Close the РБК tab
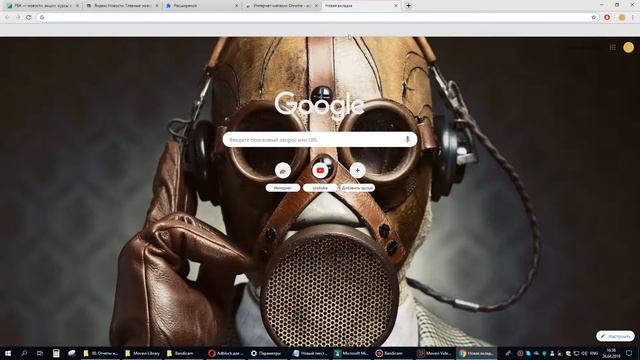The width and height of the screenshot is (640, 360). point(77,6)
